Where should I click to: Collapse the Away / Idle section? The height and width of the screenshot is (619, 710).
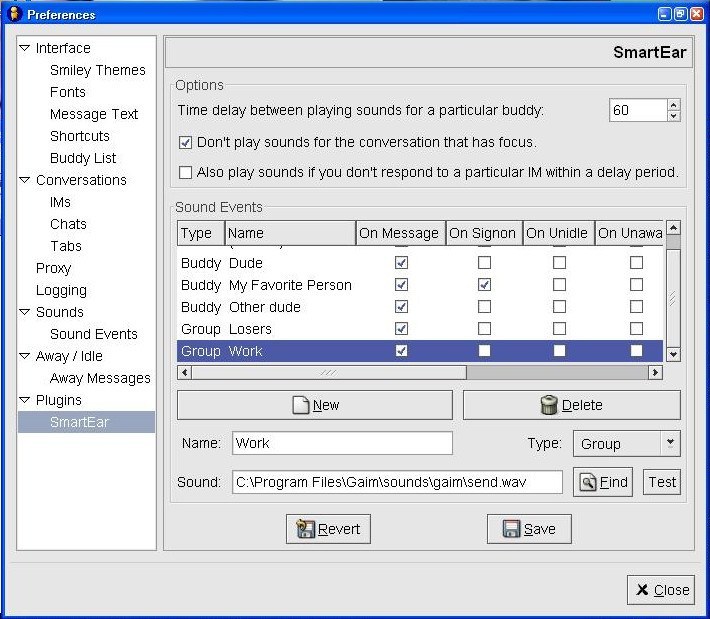coord(25,355)
